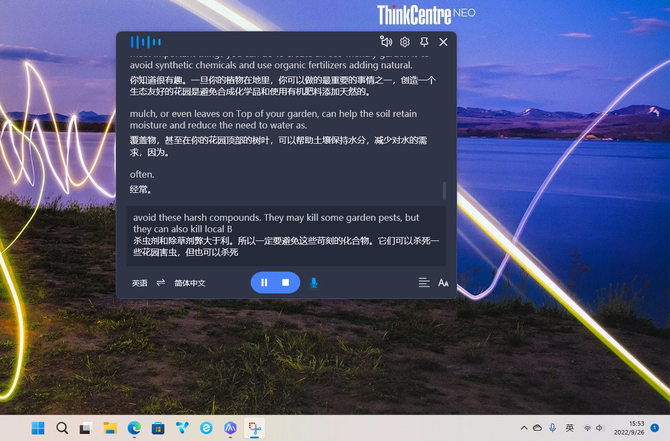Open the text layout options icon
The height and width of the screenshot is (441, 670).
[x=424, y=283]
